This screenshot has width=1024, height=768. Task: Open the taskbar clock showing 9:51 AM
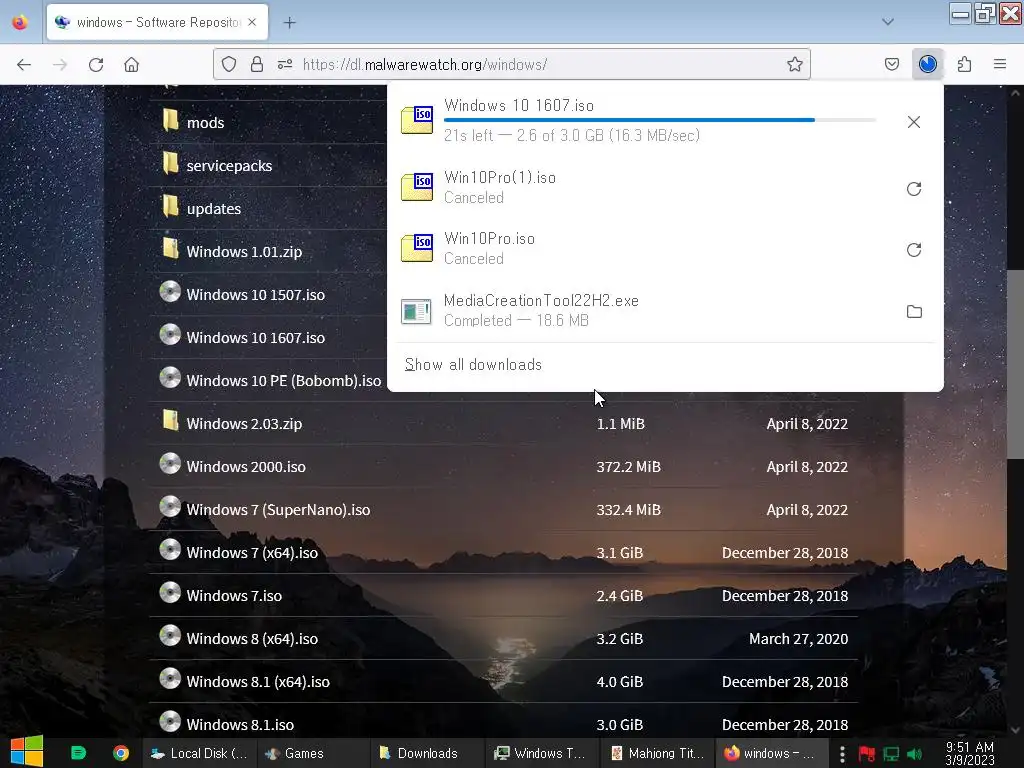click(x=969, y=753)
